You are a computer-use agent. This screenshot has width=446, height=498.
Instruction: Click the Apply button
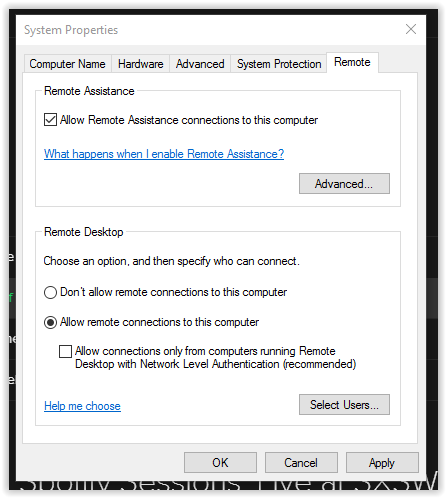point(382,462)
